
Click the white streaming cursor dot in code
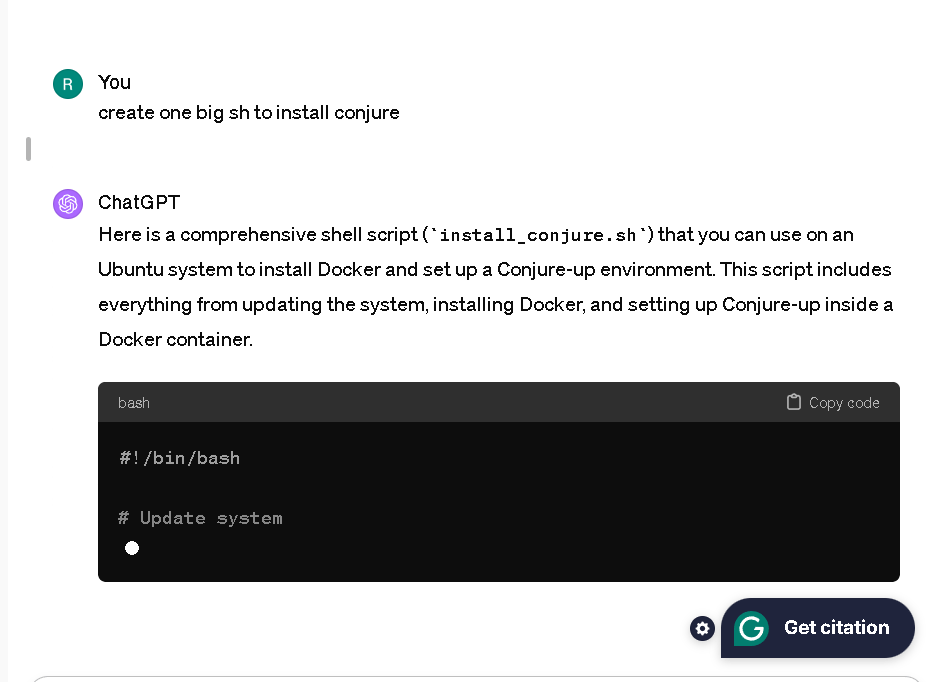coord(132,548)
